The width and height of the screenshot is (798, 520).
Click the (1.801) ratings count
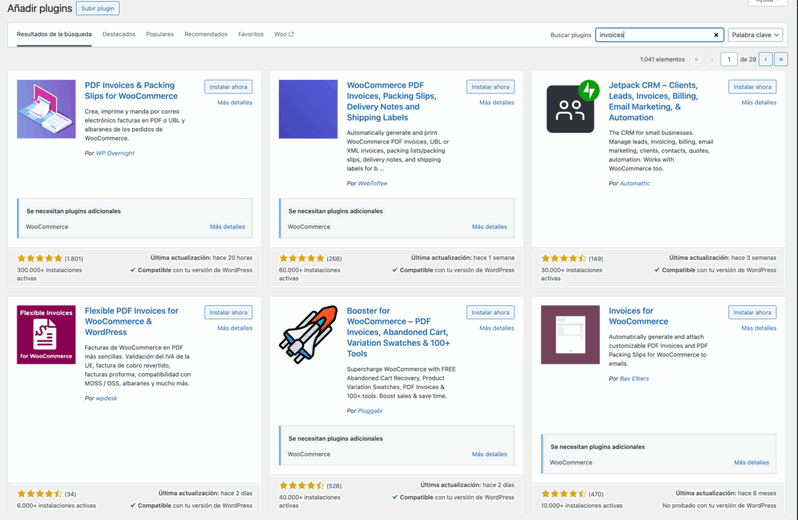pyautogui.click(x=74, y=258)
